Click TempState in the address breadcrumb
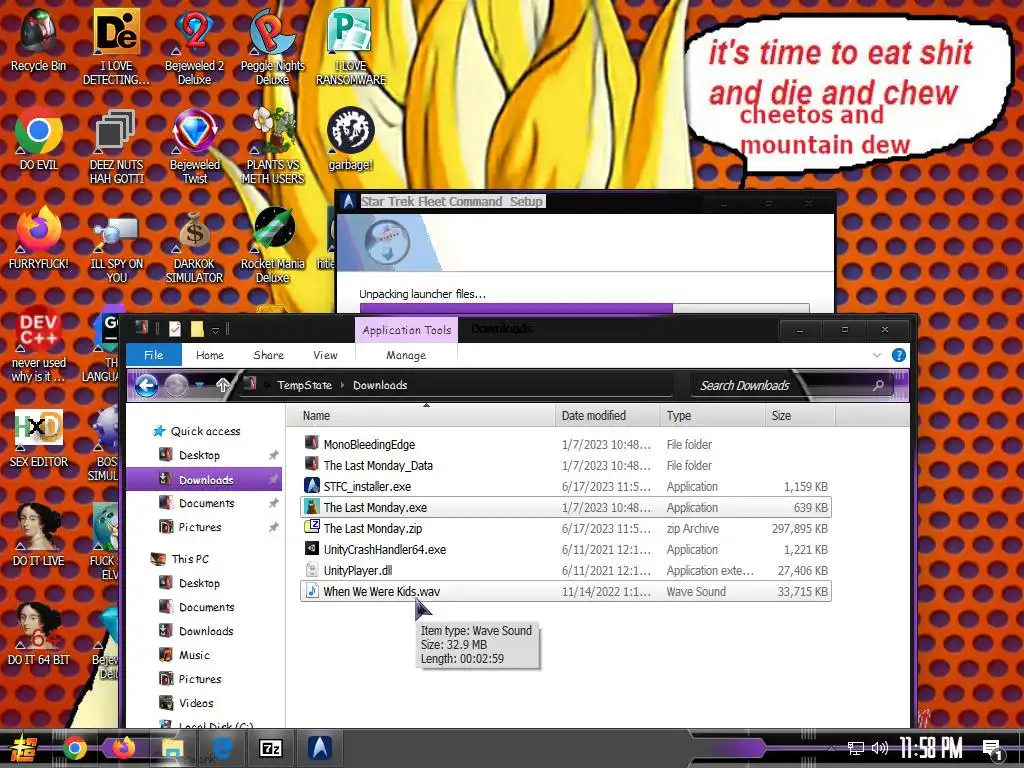 (304, 385)
